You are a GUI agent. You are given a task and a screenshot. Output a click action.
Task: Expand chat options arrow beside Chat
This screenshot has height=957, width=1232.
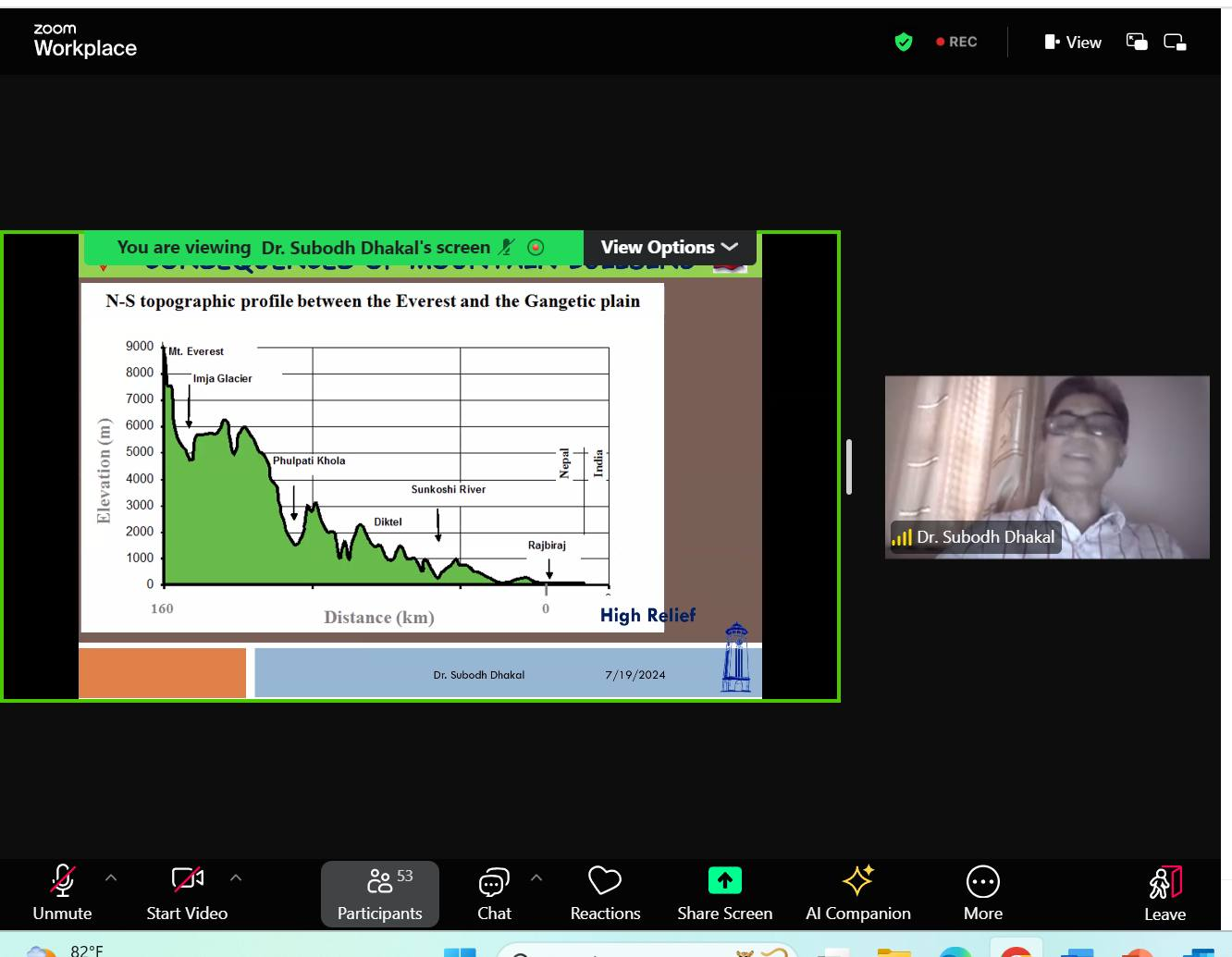click(x=536, y=877)
